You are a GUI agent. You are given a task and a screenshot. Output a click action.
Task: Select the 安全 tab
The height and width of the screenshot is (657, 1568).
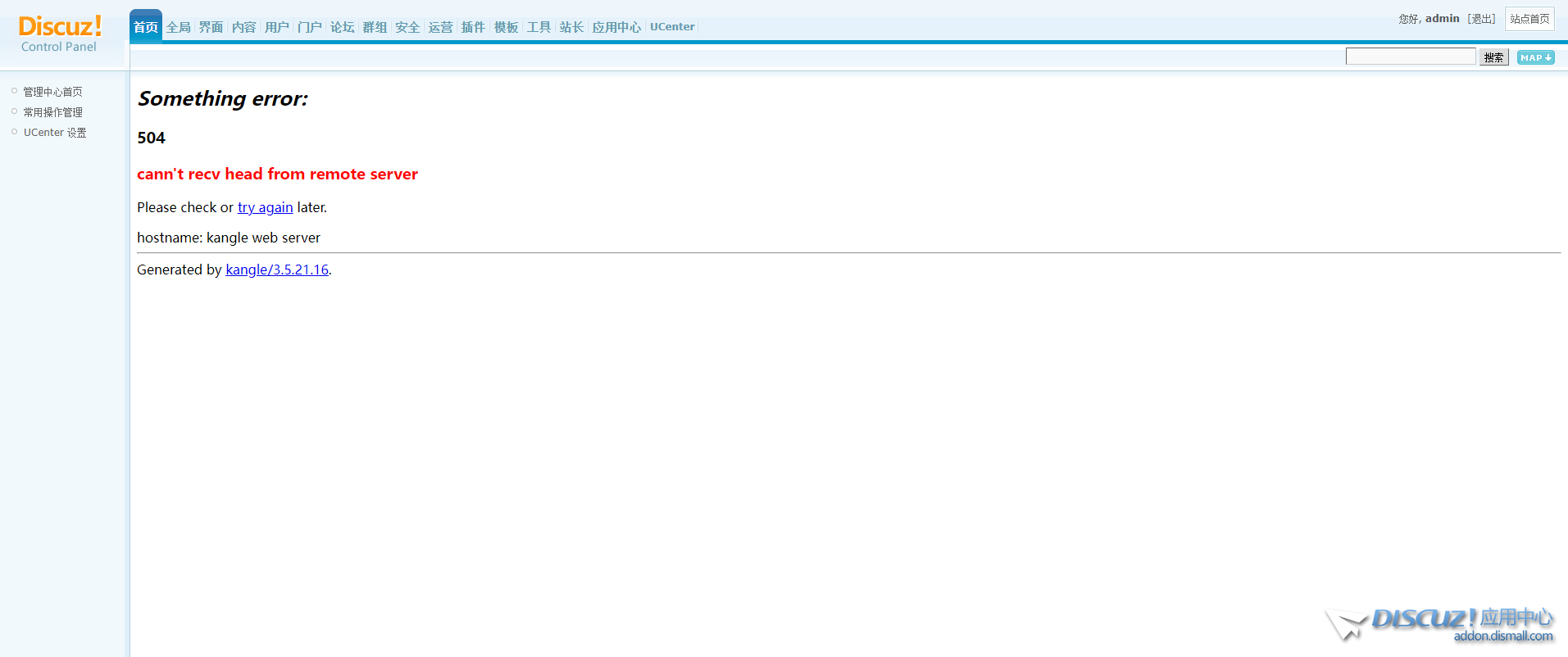408,27
